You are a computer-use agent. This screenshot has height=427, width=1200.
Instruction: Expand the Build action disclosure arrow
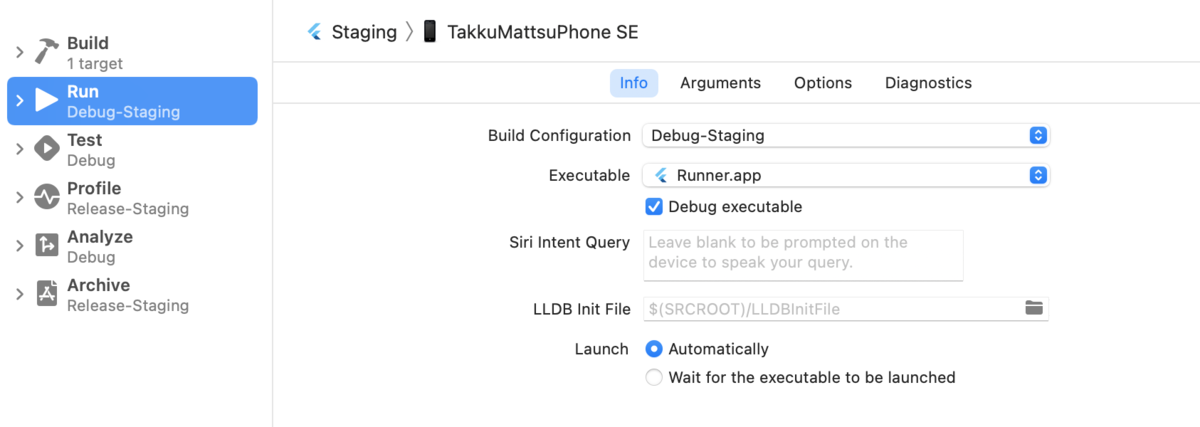[x=19, y=52]
